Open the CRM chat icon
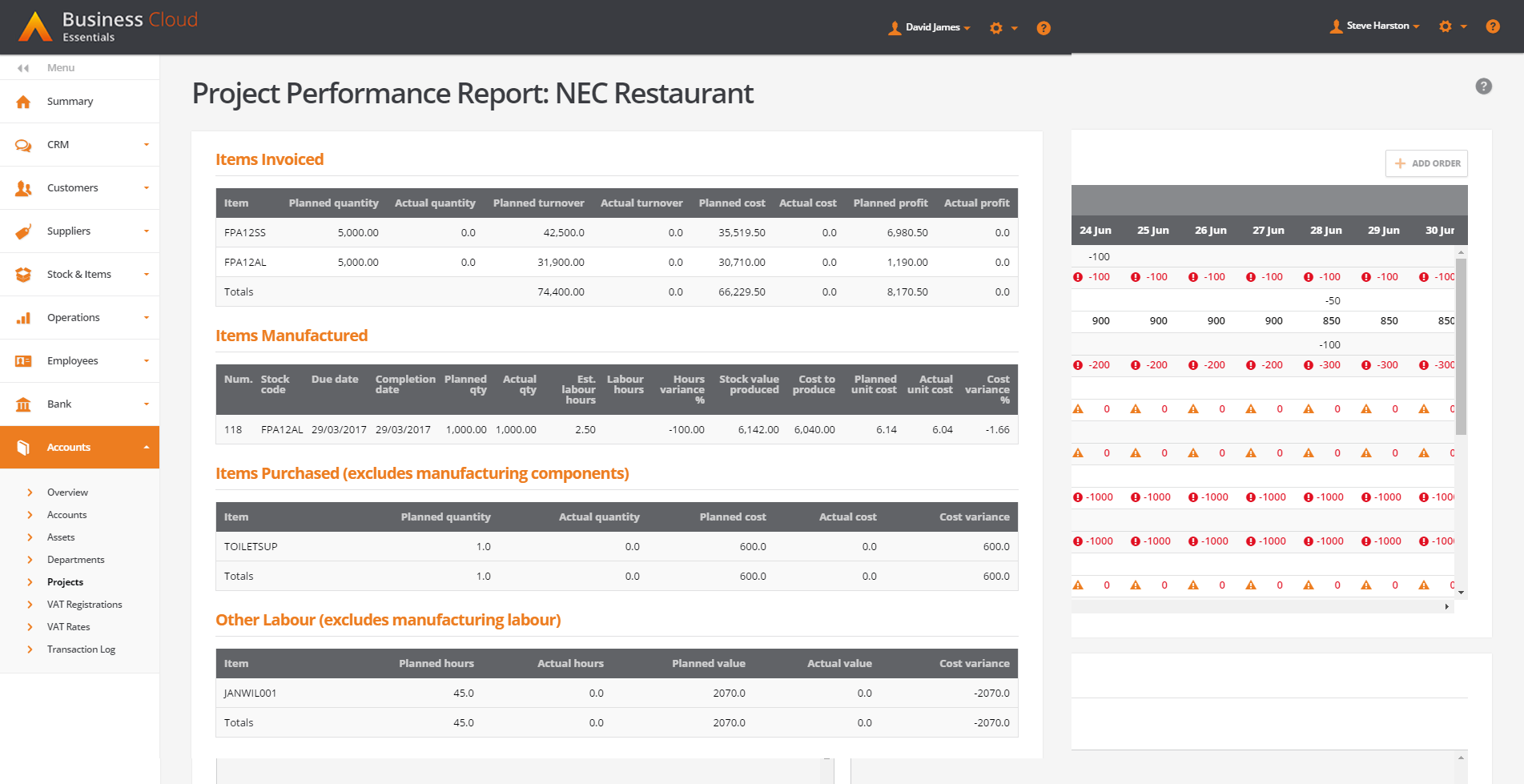Screen dimensions: 1524x784 pyautogui.click(x=23, y=144)
